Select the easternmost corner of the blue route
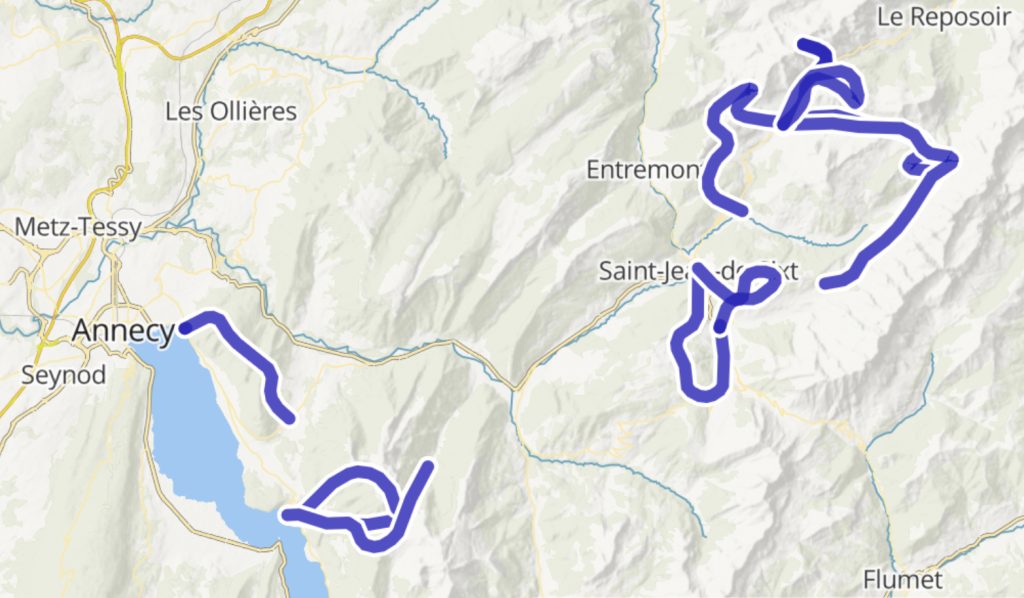 953,157
